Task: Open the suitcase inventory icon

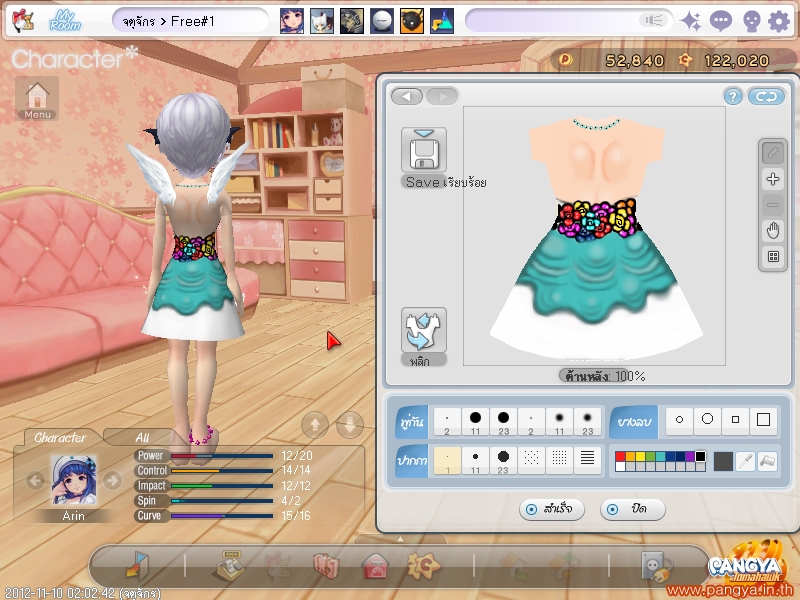Action: point(326,566)
